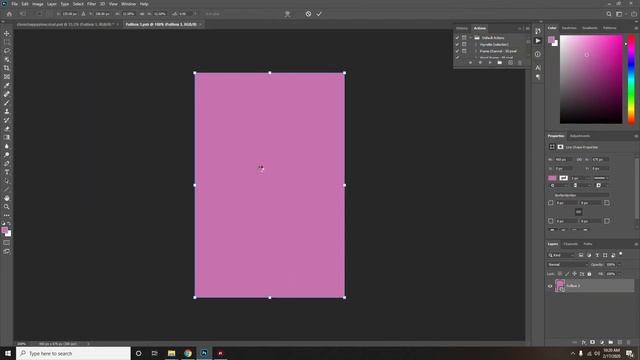This screenshot has width=640, height=360.
Task: Click the foreground color swatch in toolbar
Action: click(4, 230)
